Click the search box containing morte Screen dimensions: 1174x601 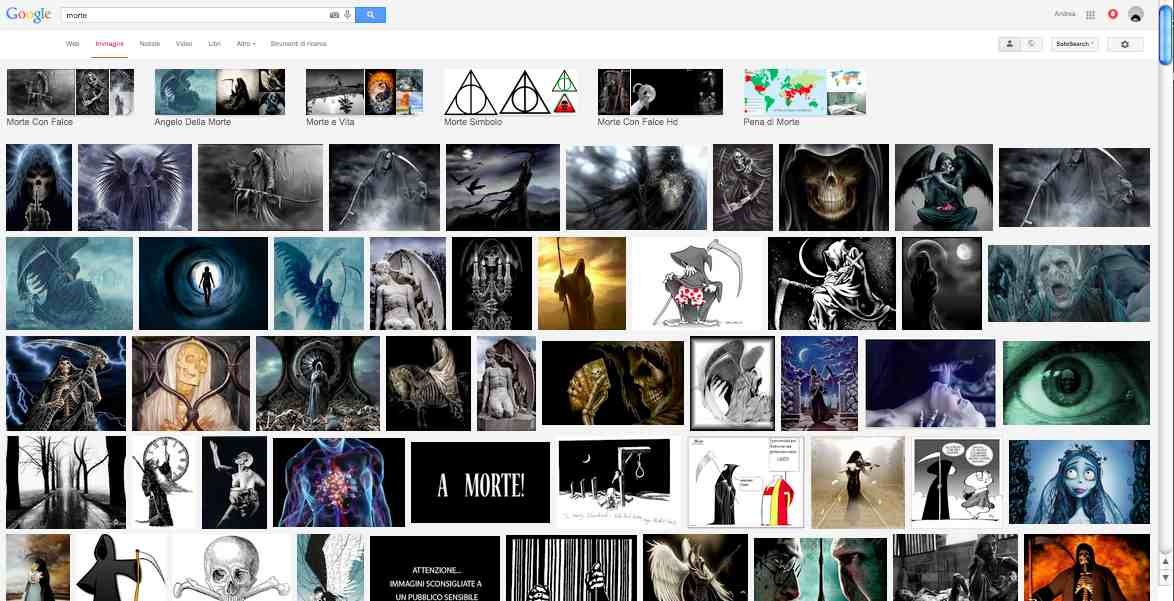(x=195, y=15)
